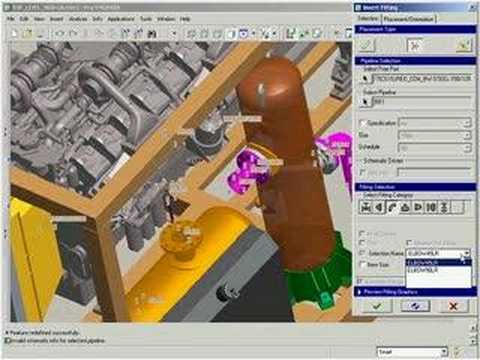
Task: Select the rightmost yellow placement type icon
Action: 464,45
